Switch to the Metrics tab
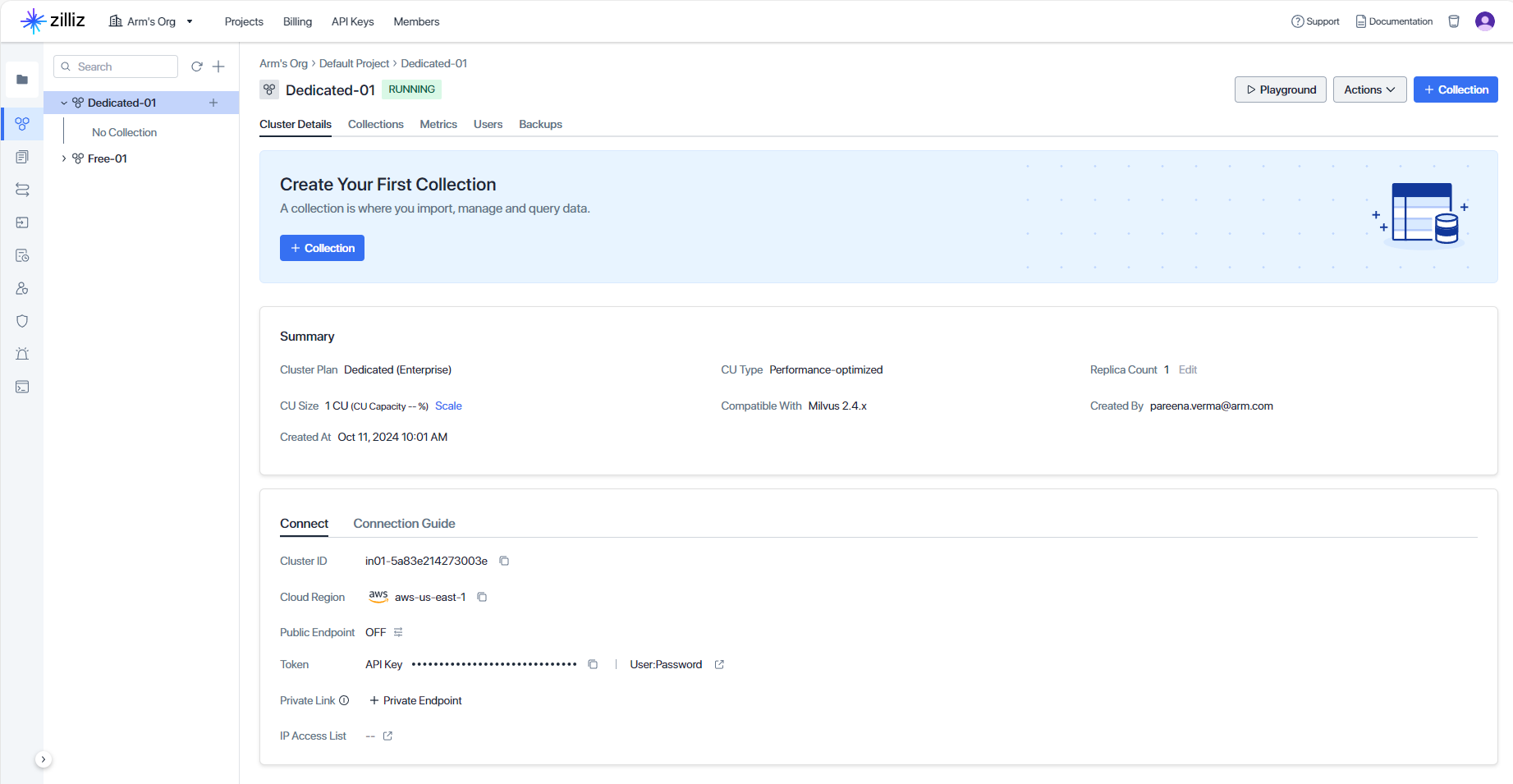This screenshot has width=1513, height=784. tap(438, 124)
